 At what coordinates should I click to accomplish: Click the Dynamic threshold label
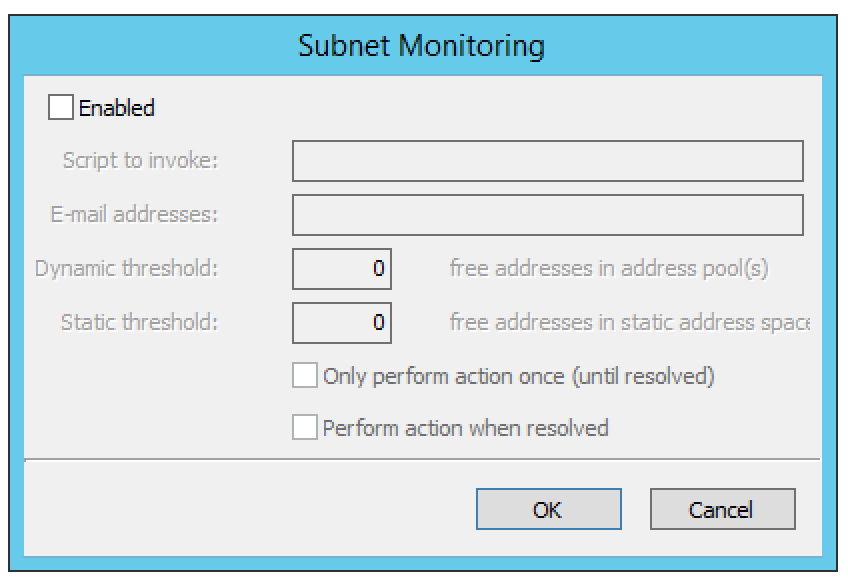coord(127,268)
